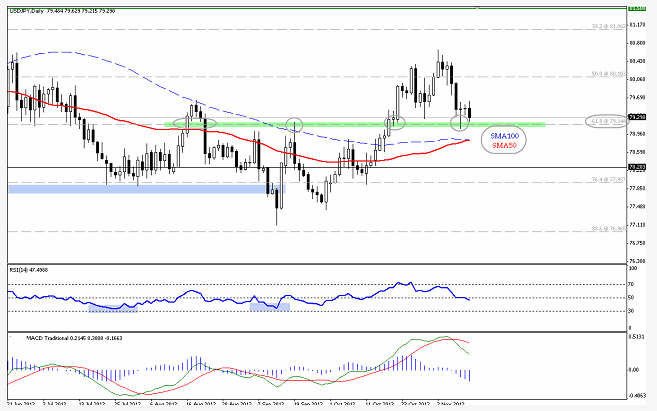Click the black 78.283 horizontal line price tag
657x411 pixels.
637,167
